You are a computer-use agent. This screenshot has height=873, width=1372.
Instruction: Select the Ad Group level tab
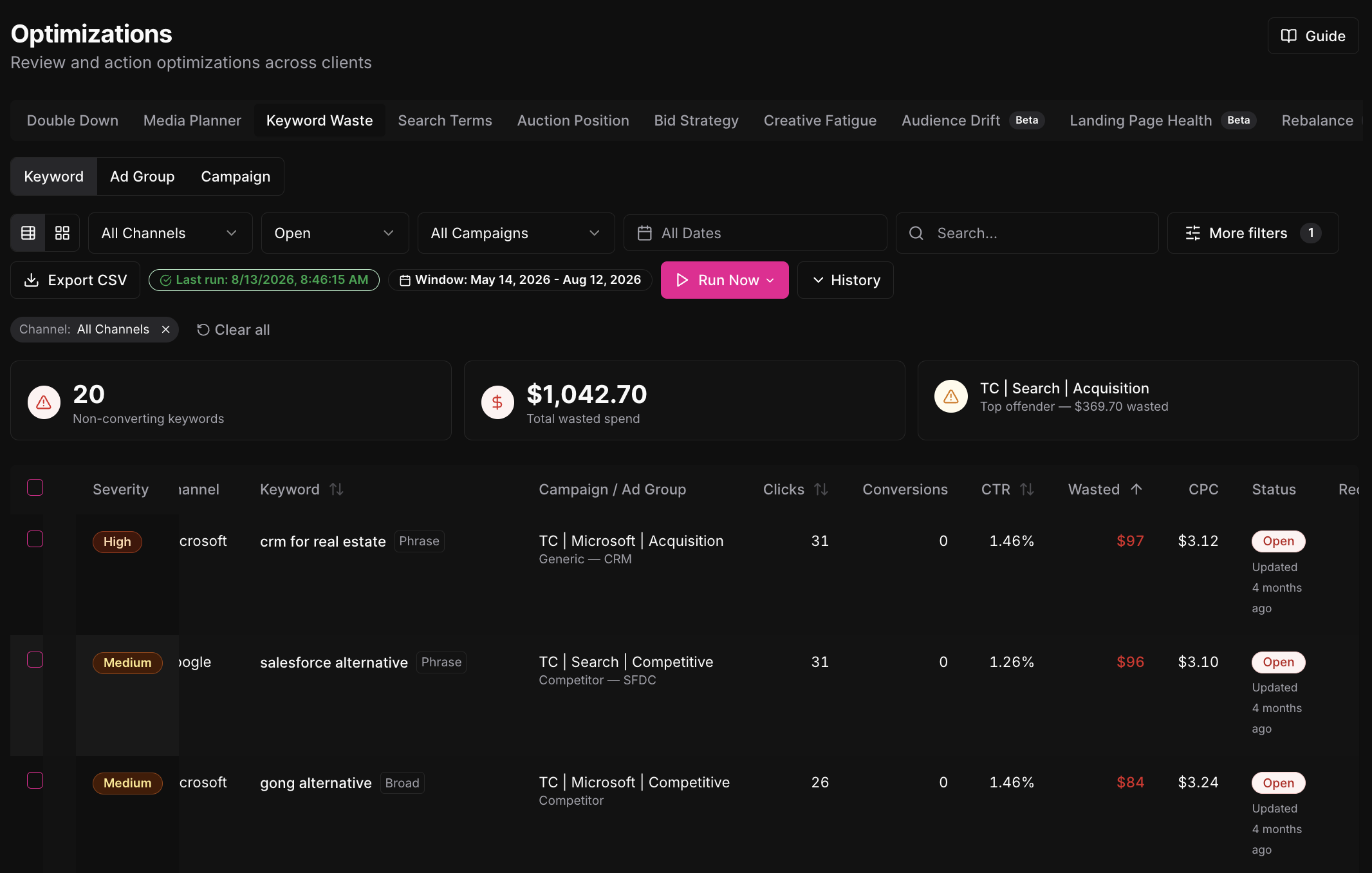click(x=142, y=176)
